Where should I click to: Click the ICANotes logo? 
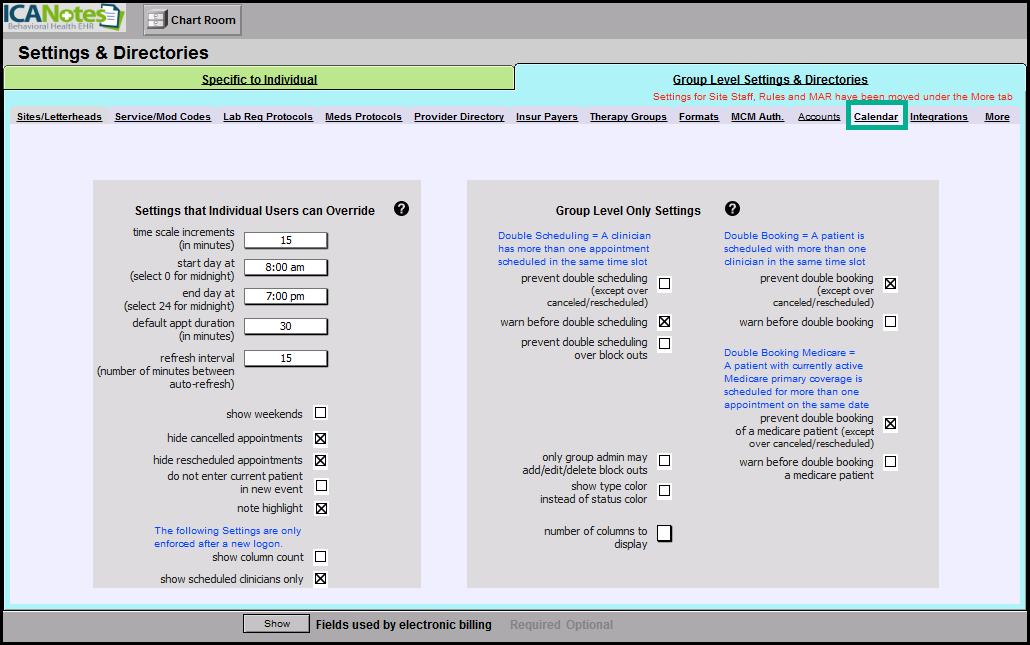pos(64,19)
